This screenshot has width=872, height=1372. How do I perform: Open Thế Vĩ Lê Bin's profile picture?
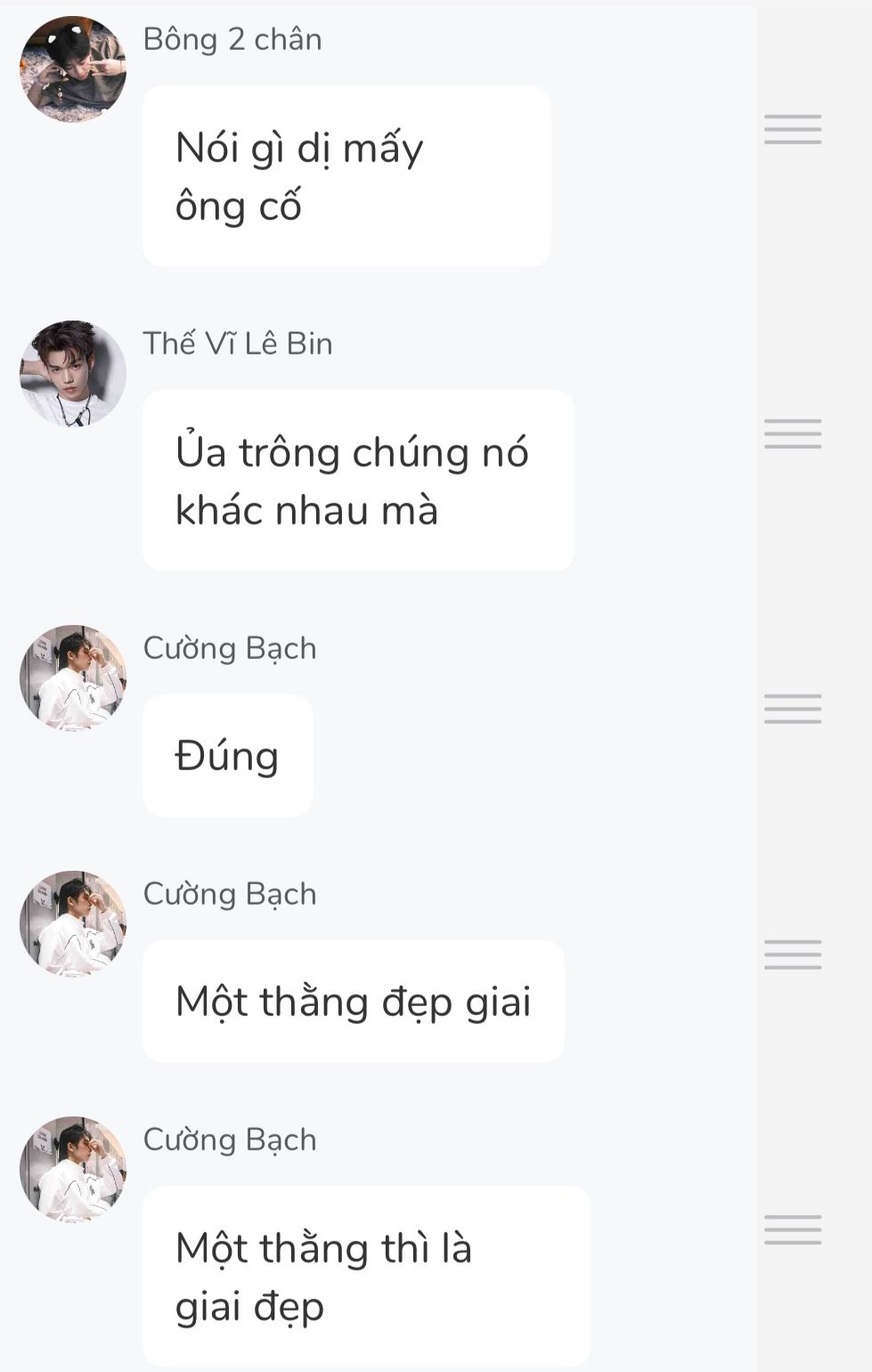[x=73, y=373]
